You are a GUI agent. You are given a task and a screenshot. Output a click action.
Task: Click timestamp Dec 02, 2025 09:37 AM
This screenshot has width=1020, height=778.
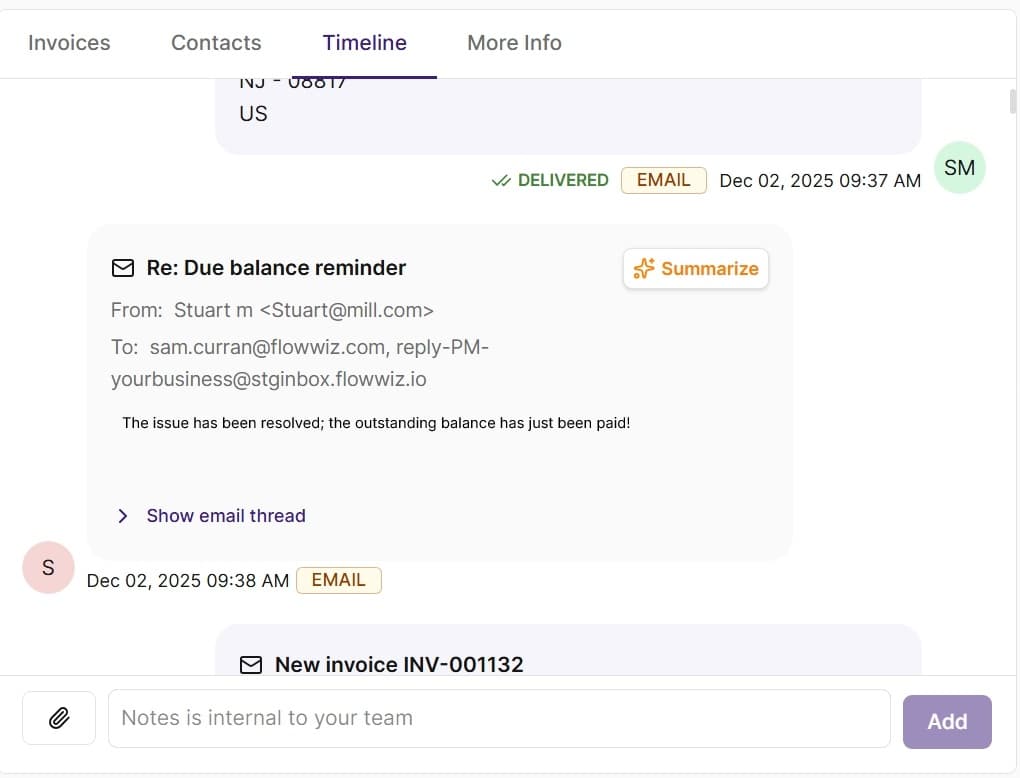pos(820,181)
